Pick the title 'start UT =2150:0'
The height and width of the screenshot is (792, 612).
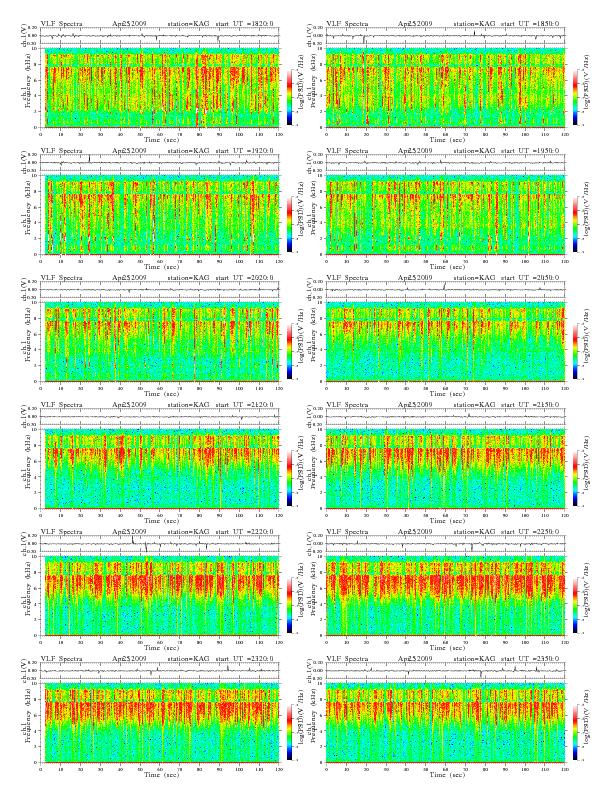[x=530, y=405]
